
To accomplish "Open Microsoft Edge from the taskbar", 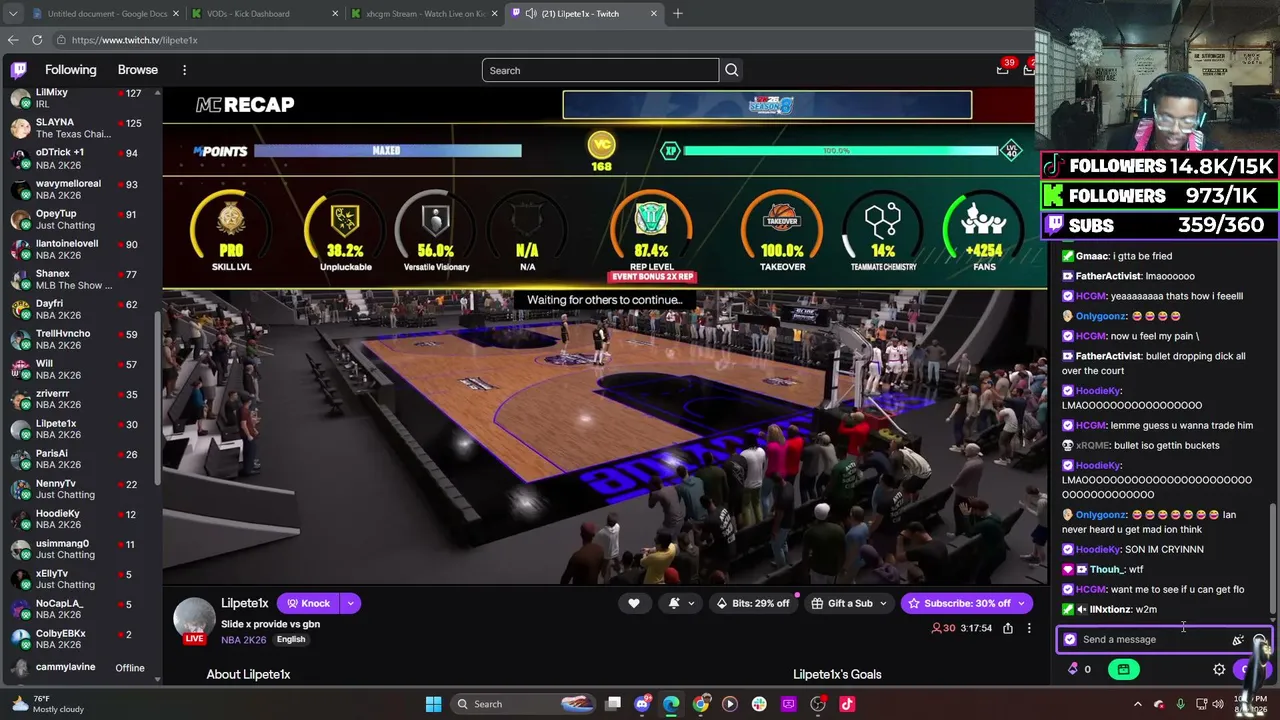I will coord(671,704).
